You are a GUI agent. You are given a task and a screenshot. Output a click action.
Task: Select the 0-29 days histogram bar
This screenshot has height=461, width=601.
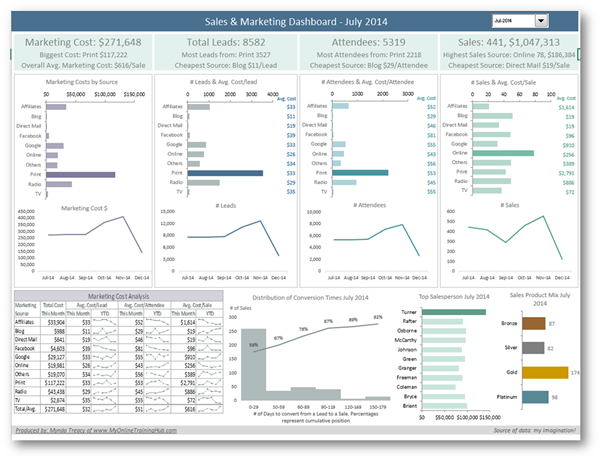253,365
